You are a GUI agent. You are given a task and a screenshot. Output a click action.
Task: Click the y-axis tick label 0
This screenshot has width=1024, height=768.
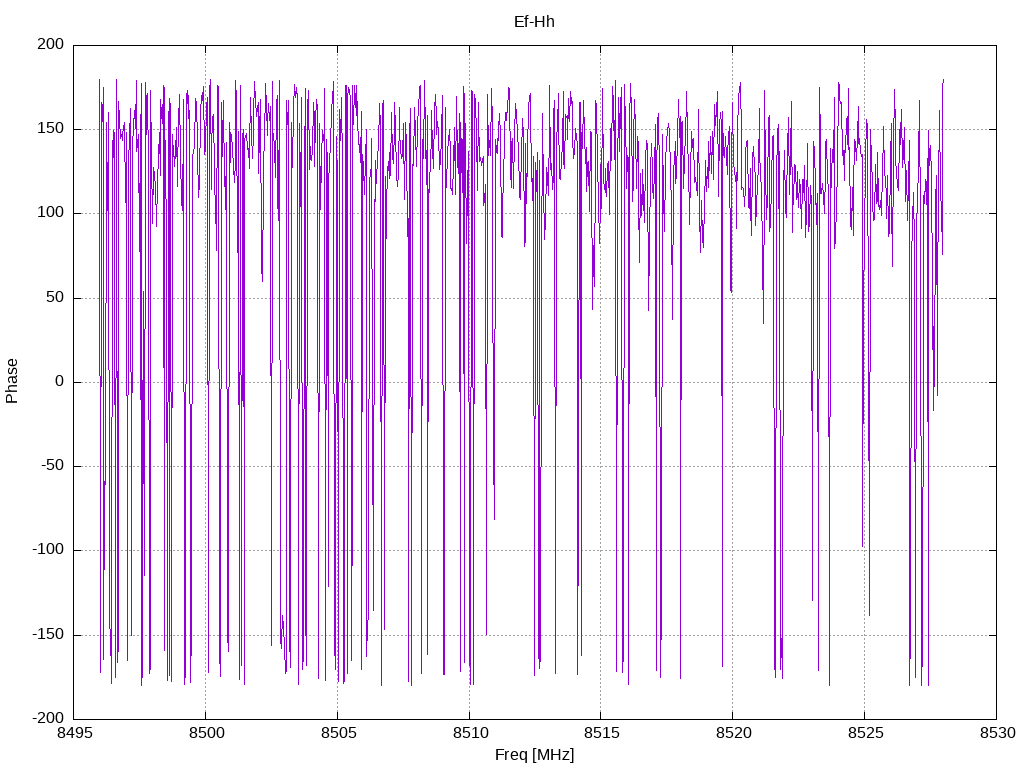coord(59,381)
